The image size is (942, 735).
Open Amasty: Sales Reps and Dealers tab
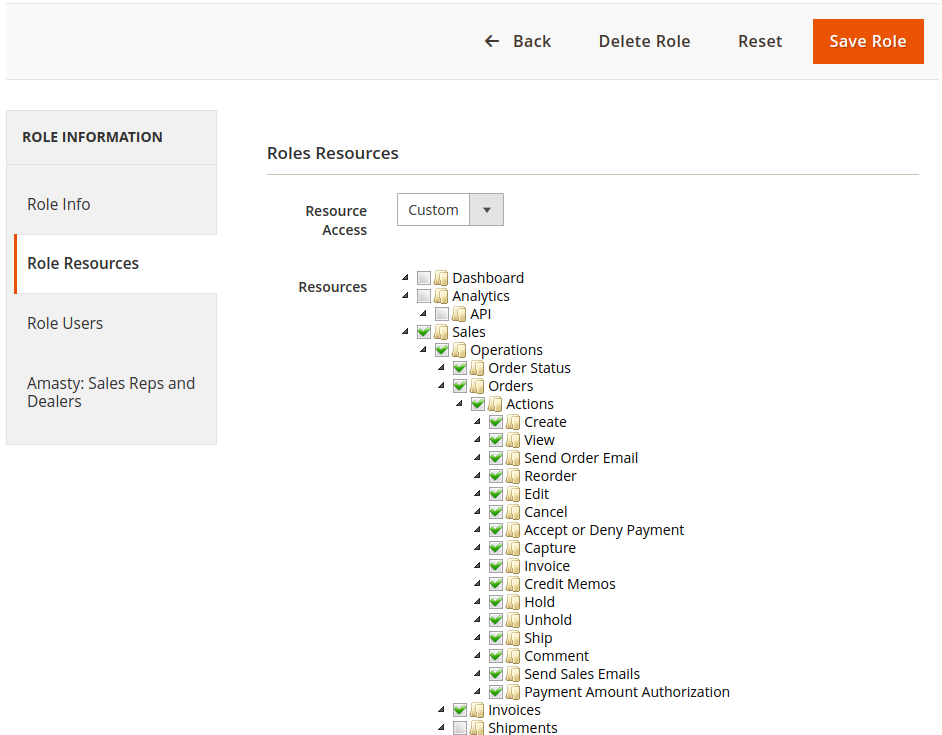(x=112, y=392)
